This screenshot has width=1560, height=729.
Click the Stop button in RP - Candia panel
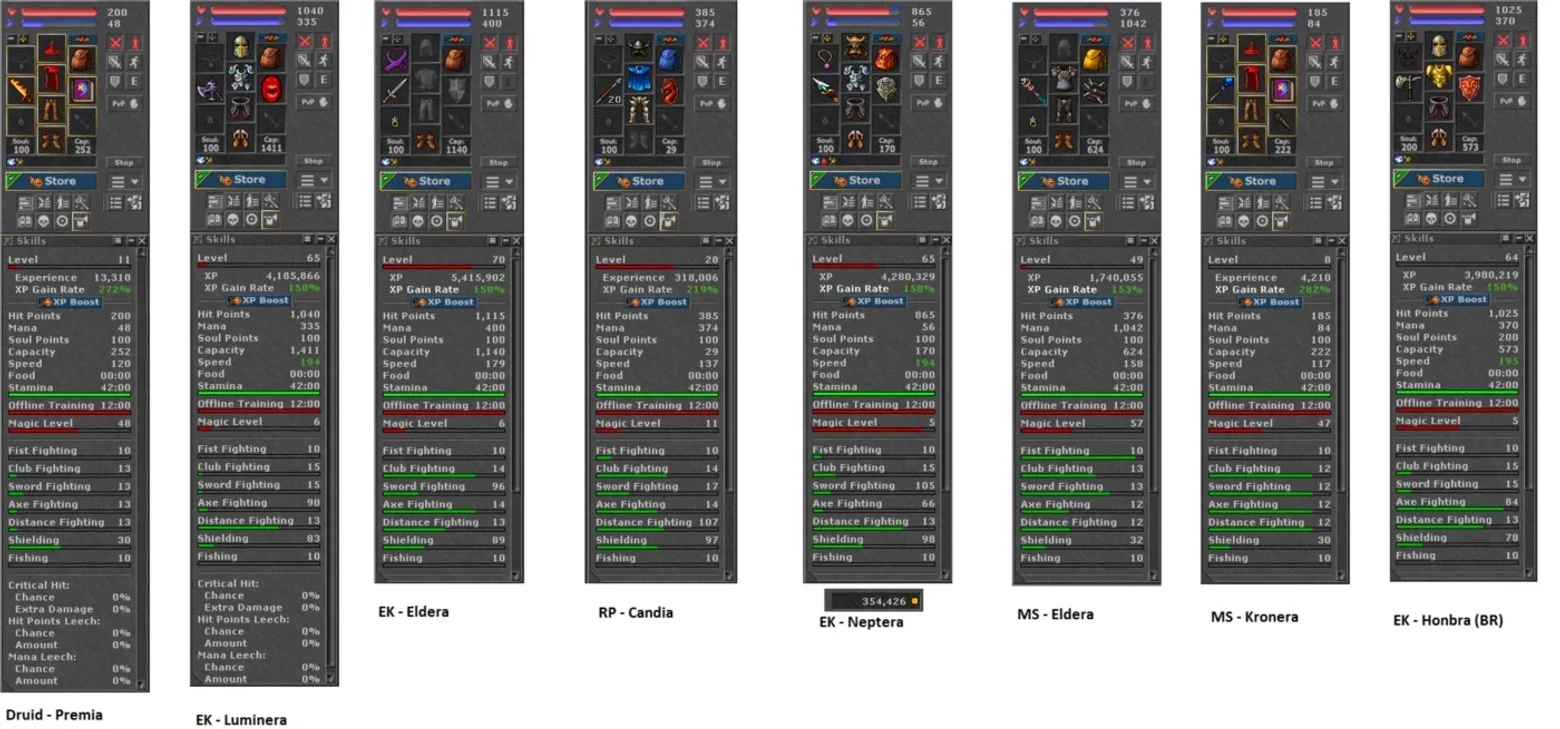[712, 163]
